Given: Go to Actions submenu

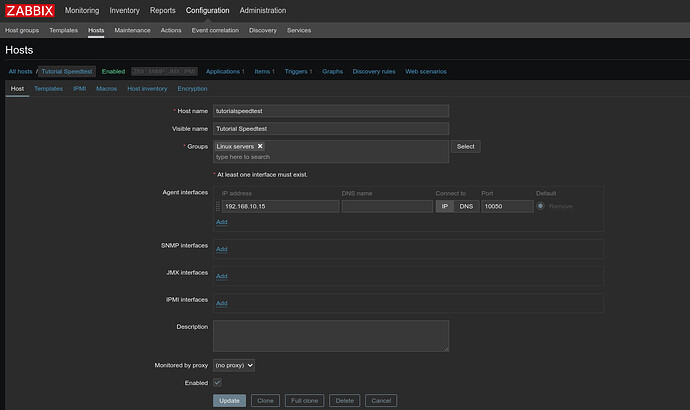Looking at the screenshot, I should [x=171, y=30].
